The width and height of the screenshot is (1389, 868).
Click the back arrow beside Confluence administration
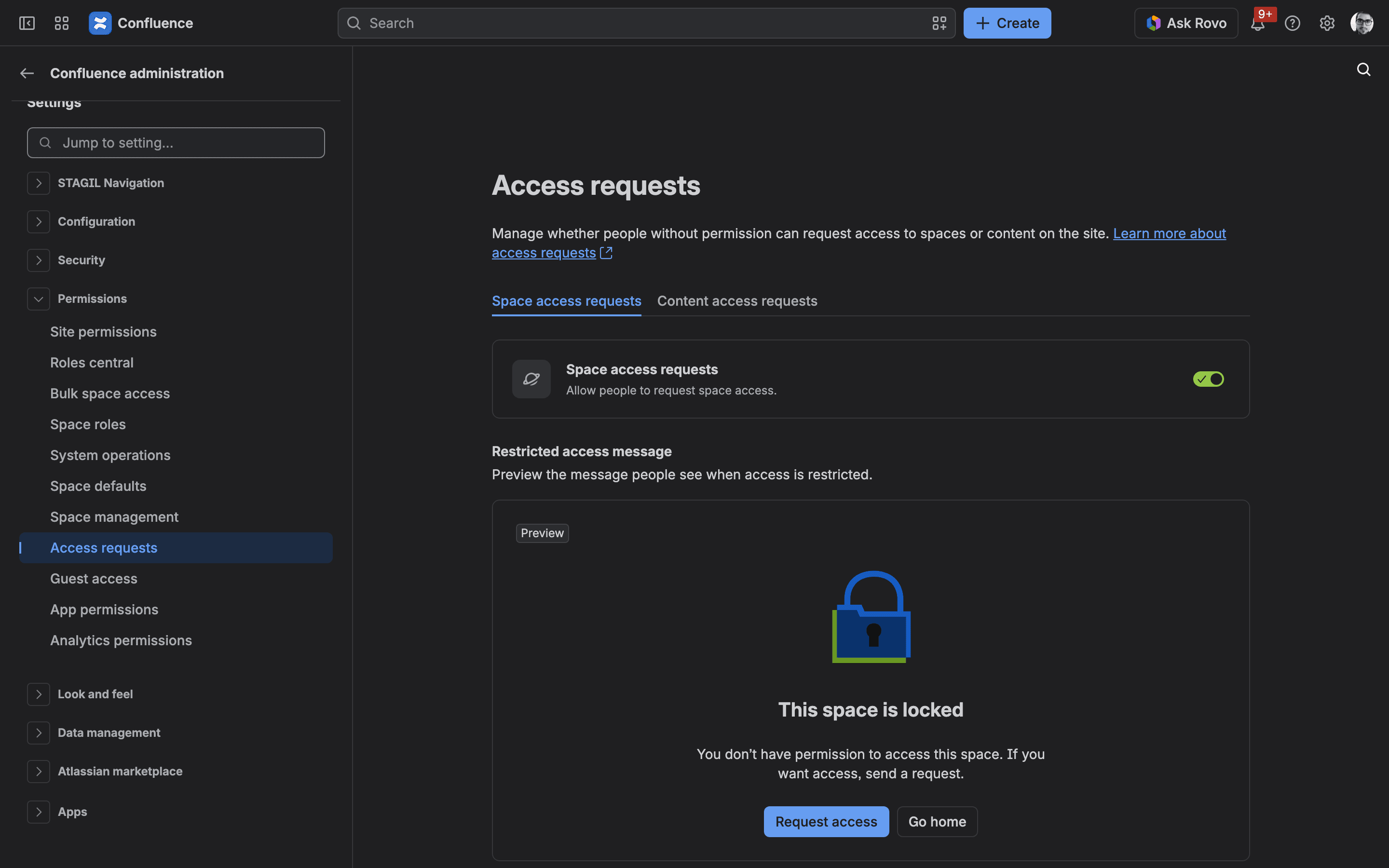pos(27,73)
